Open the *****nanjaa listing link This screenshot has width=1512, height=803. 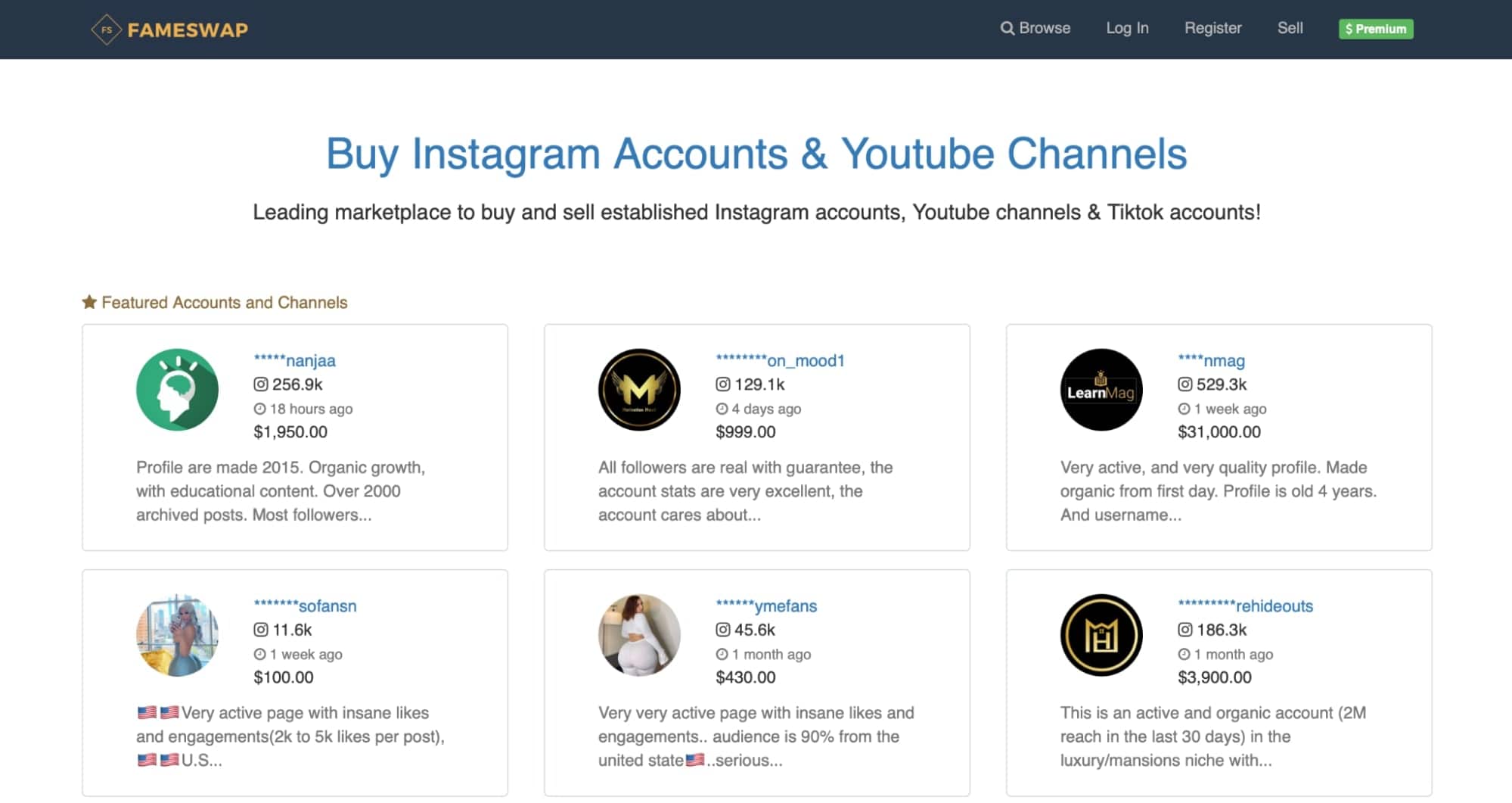click(294, 360)
